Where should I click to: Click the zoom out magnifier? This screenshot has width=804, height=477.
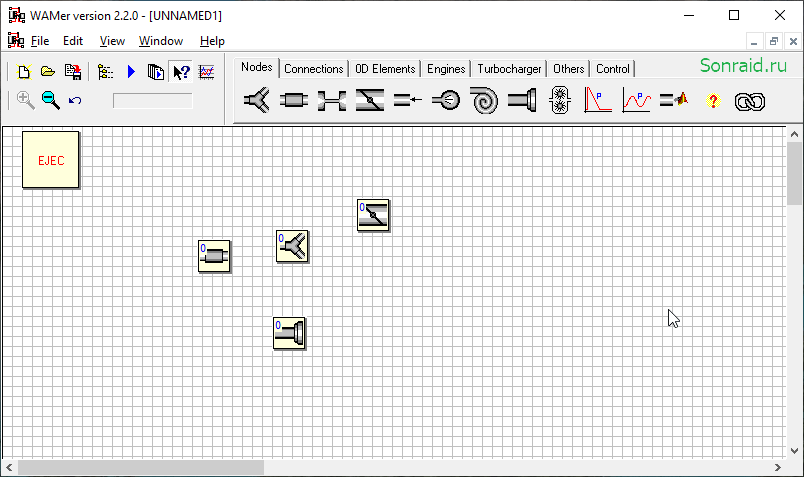click(50, 100)
